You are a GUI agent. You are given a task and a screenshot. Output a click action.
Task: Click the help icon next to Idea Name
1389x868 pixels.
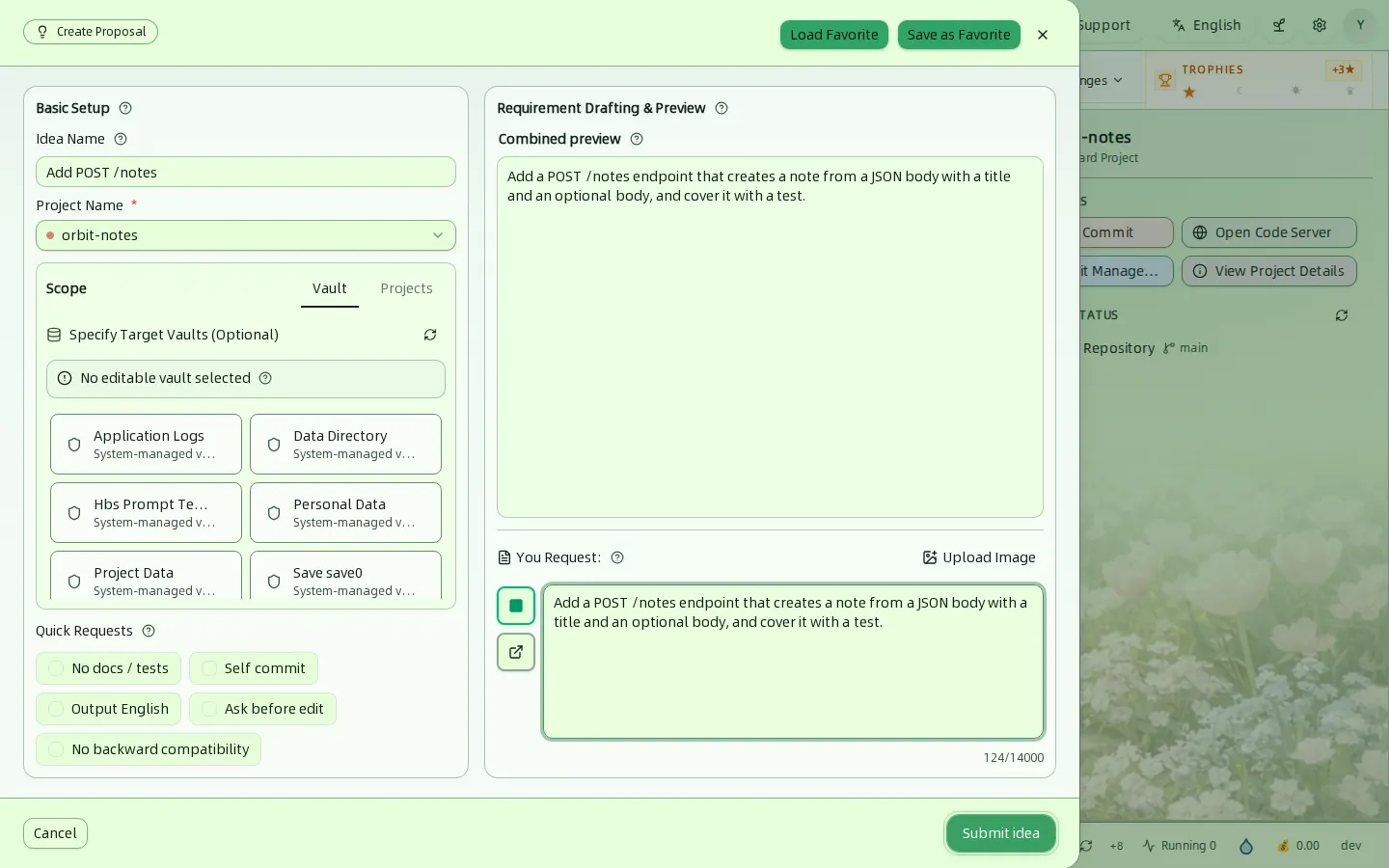point(121,139)
